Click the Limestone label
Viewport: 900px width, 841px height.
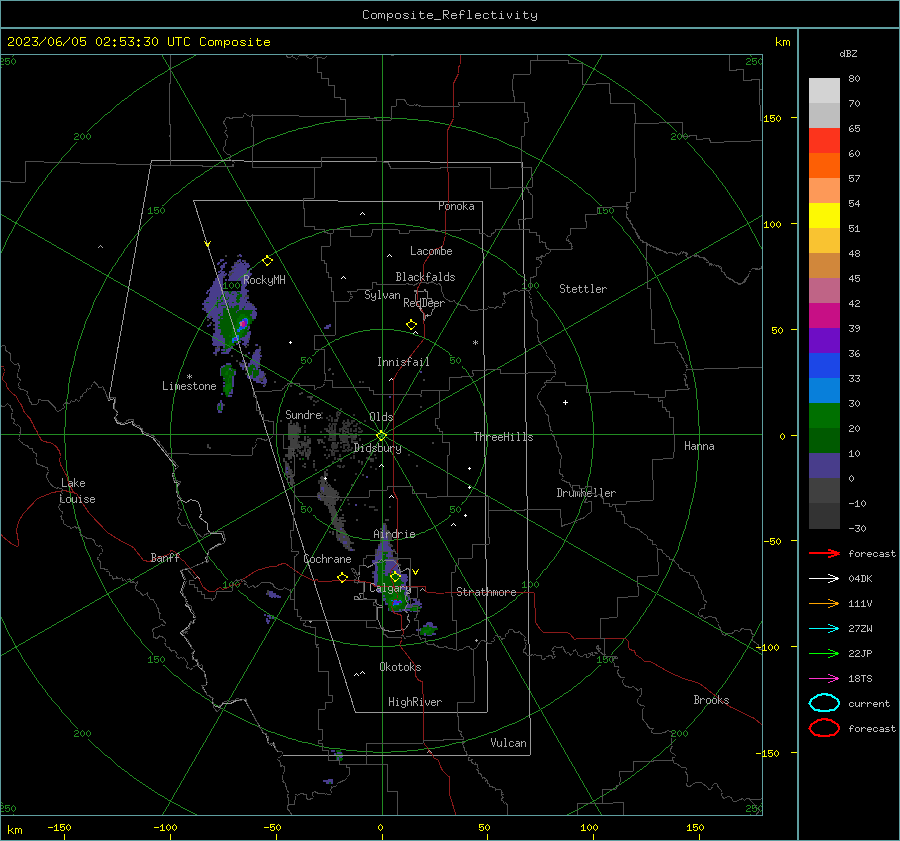tap(189, 386)
